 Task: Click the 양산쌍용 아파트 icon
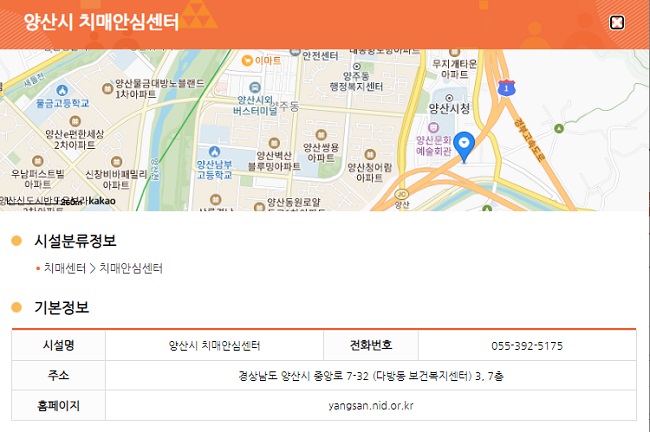[321, 135]
